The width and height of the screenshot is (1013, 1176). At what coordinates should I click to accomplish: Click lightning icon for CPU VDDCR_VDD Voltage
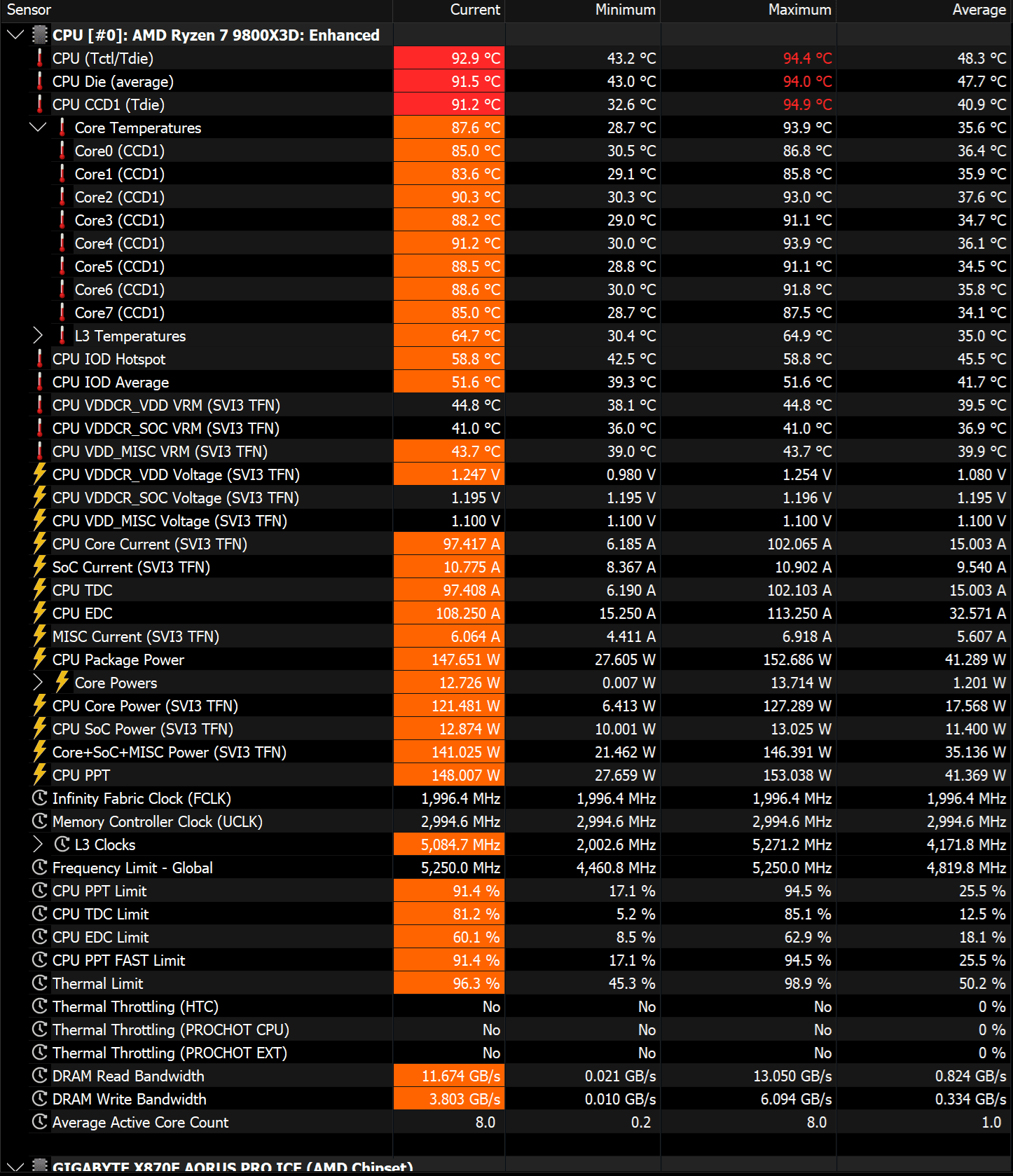[x=40, y=474]
